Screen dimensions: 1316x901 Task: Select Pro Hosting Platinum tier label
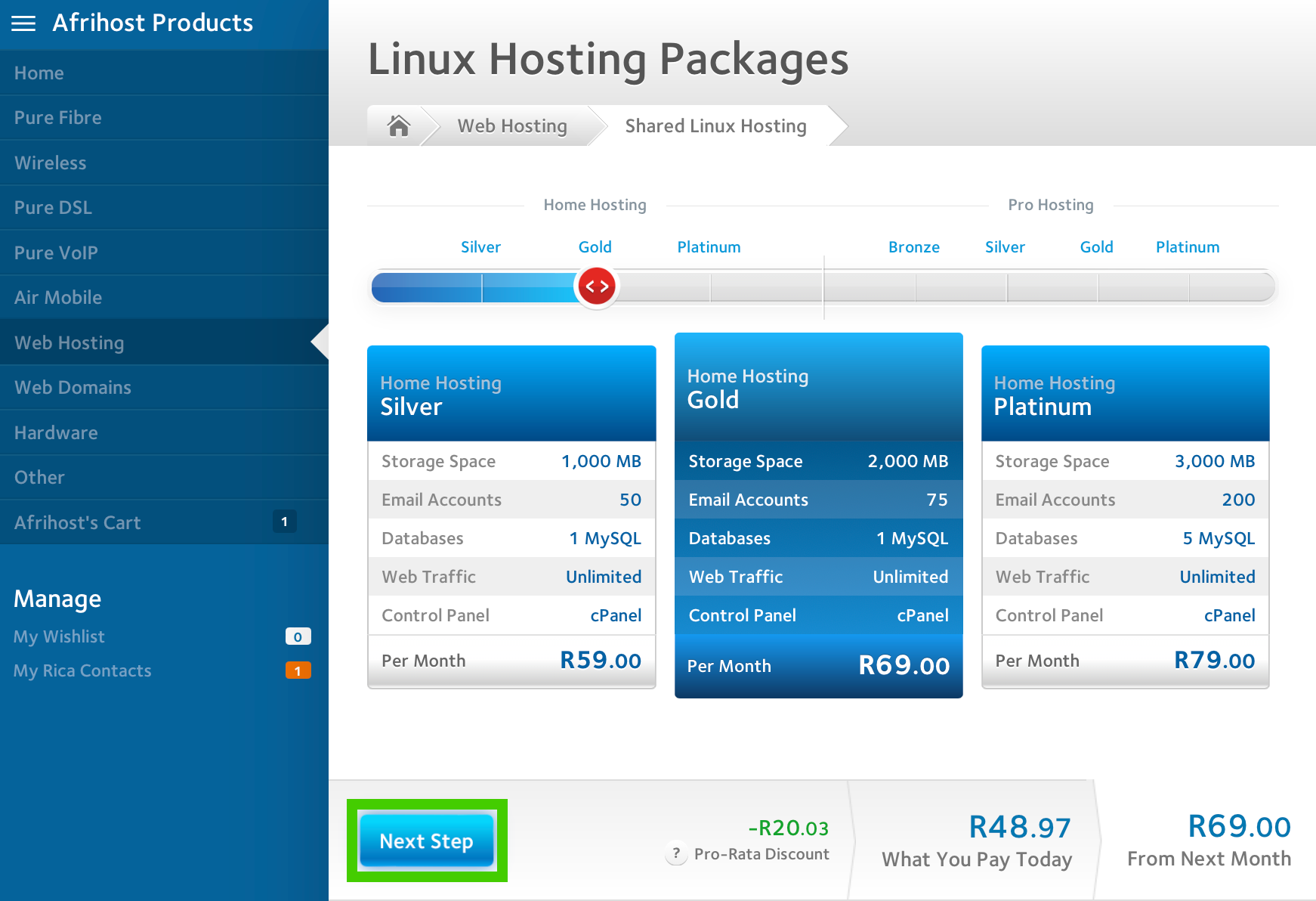(1188, 247)
